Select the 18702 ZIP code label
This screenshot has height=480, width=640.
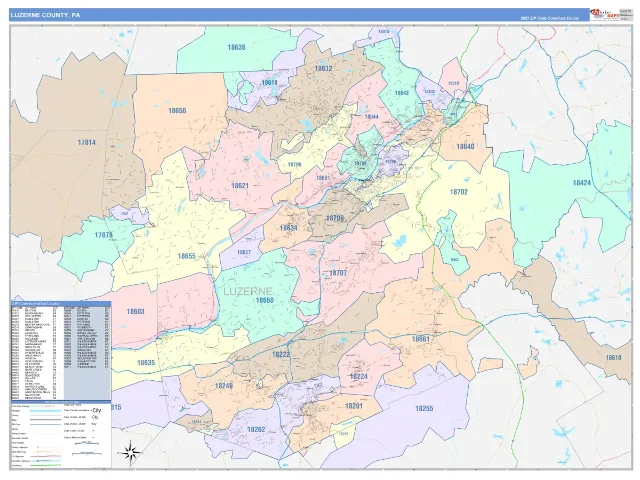click(x=458, y=192)
